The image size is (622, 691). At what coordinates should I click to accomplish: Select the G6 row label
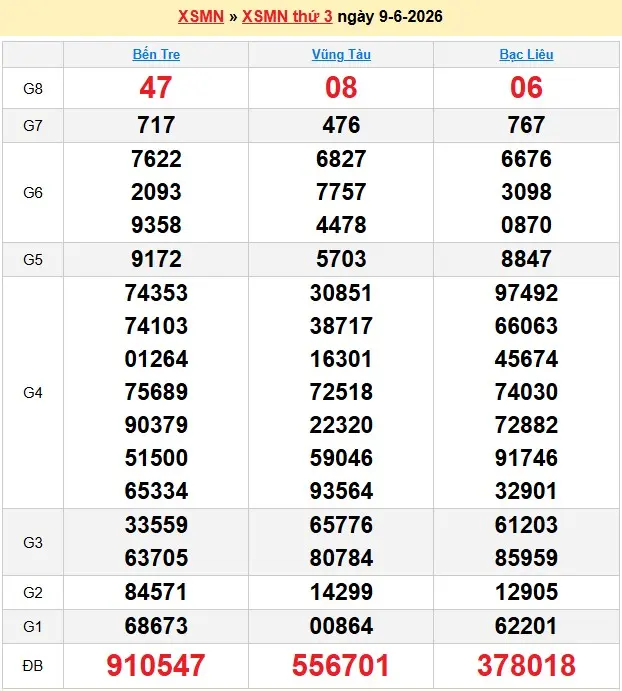33,193
